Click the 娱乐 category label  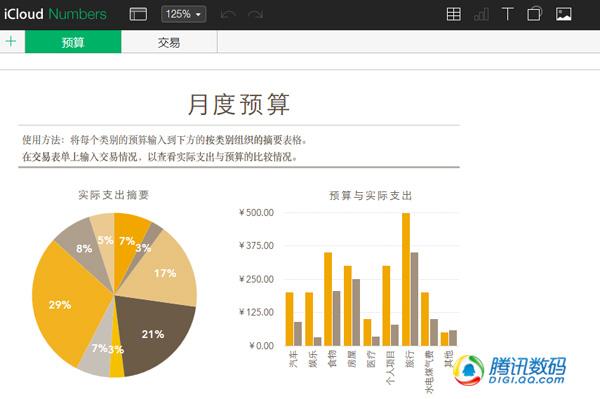pyautogui.click(x=313, y=358)
